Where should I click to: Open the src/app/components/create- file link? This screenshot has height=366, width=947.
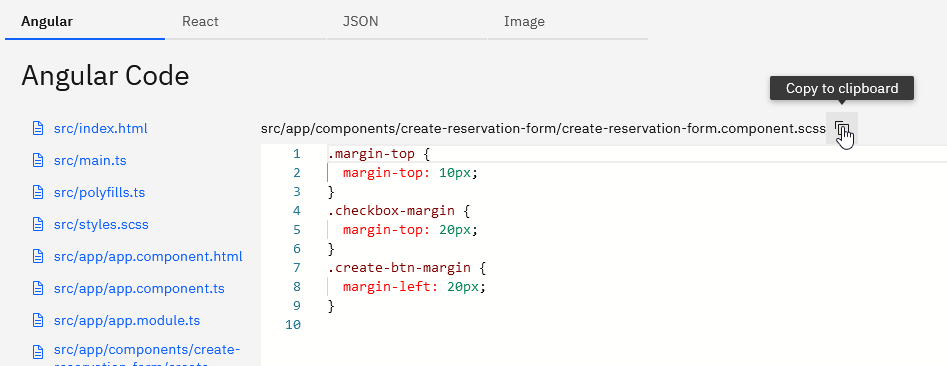tap(147, 355)
